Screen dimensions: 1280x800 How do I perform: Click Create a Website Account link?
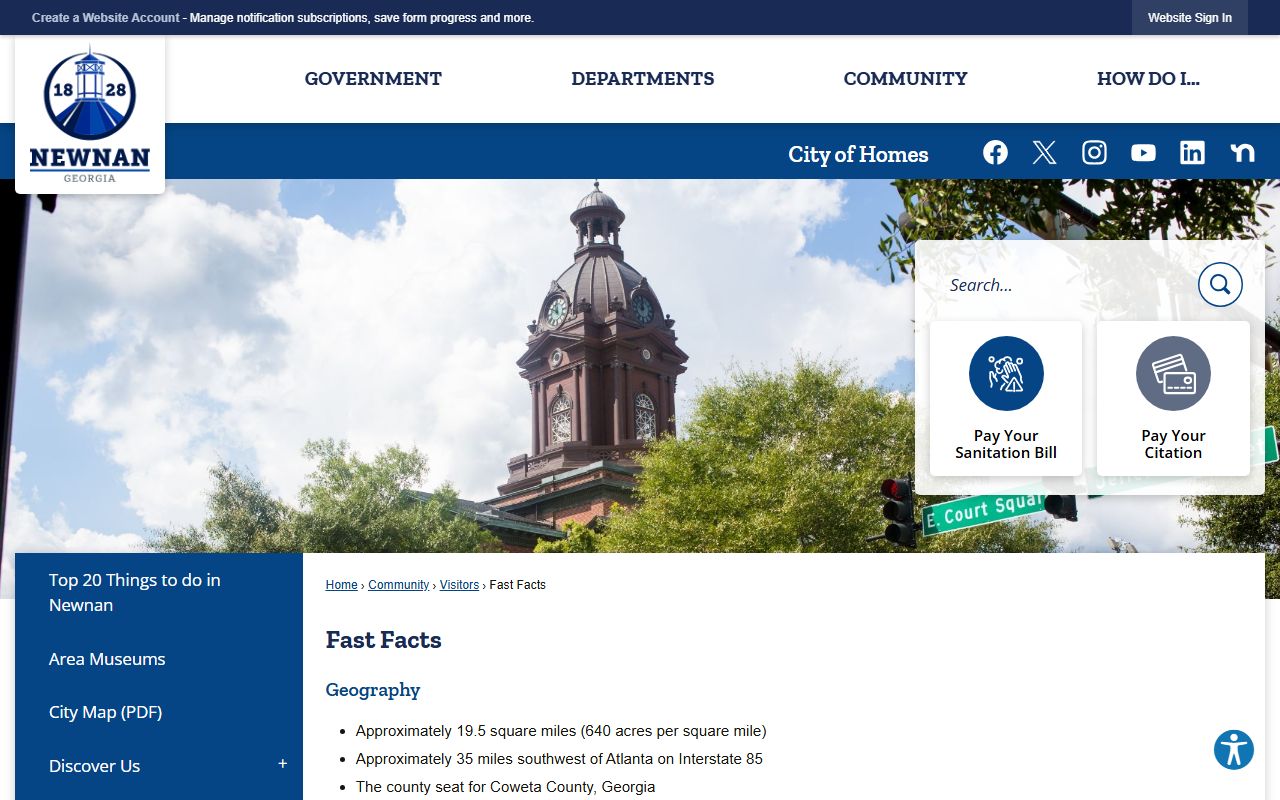(106, 18)
